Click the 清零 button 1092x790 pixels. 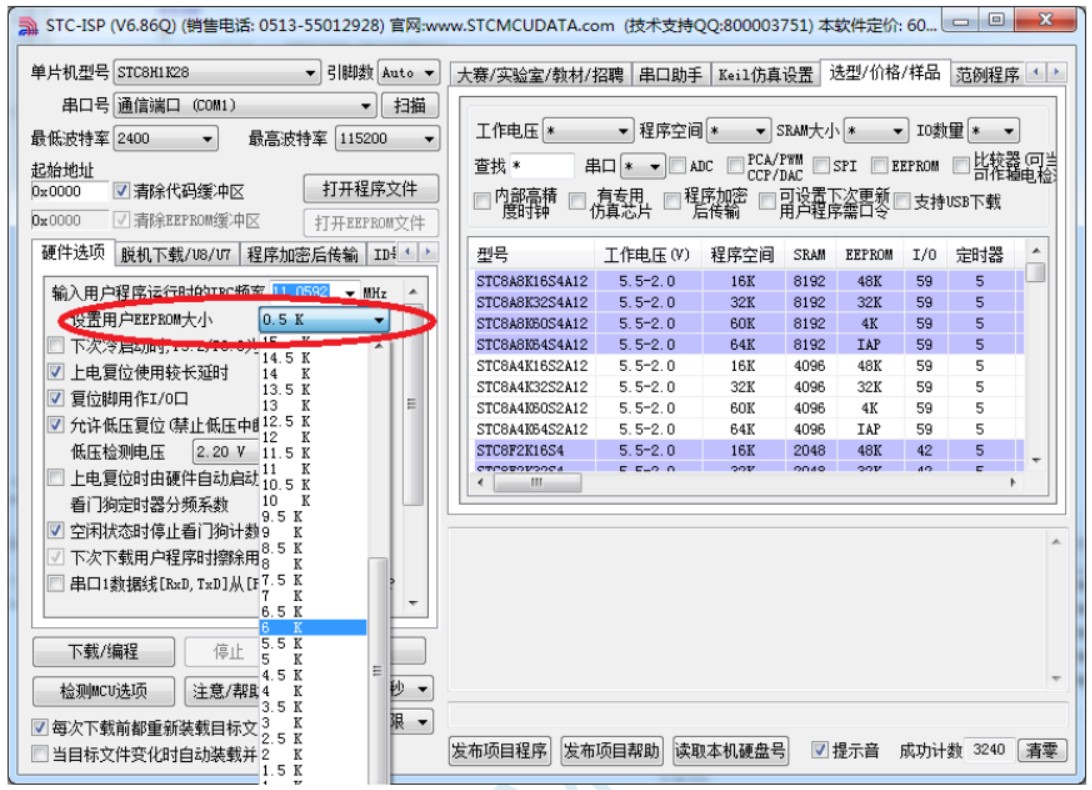(1042, 751)
